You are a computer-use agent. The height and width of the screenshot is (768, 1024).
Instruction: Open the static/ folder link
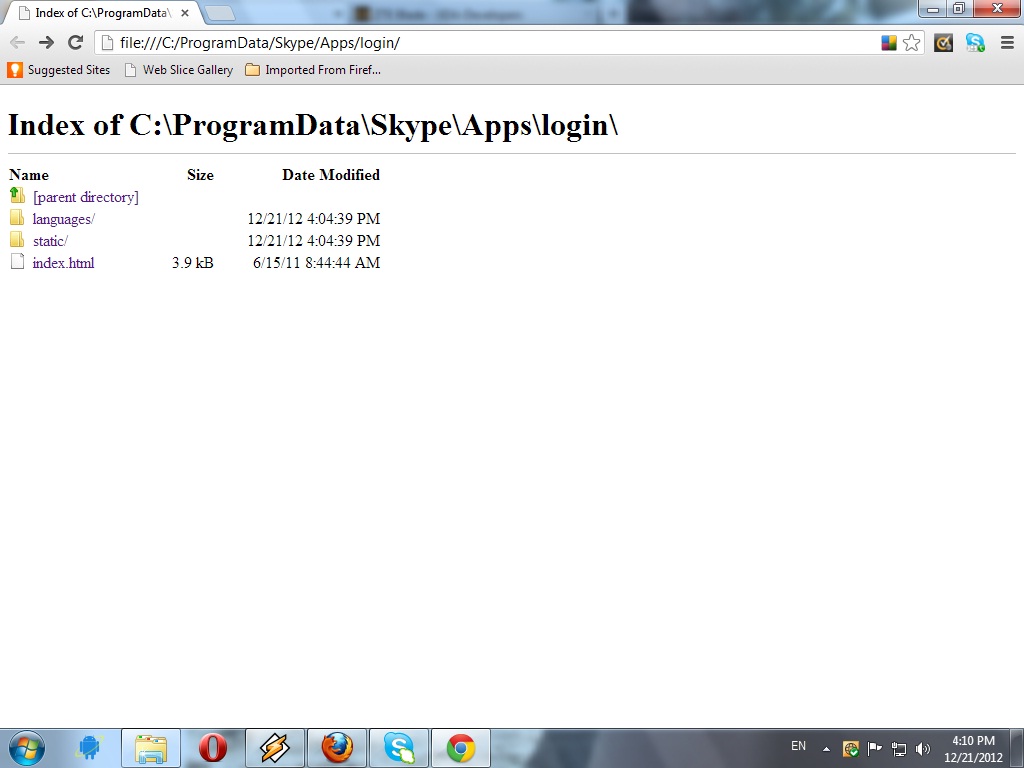point(50,241)
